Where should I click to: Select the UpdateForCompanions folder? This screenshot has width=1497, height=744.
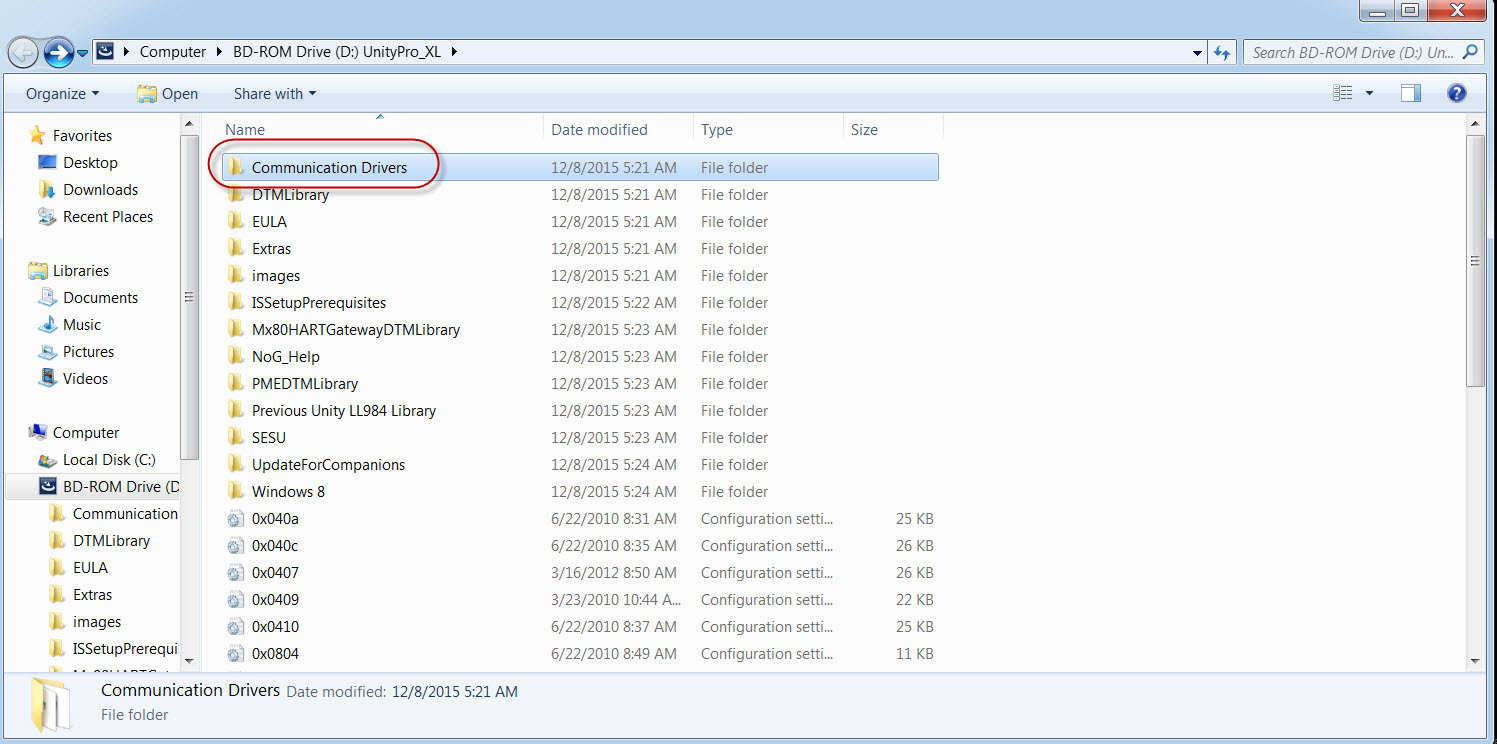pos(328,464)
